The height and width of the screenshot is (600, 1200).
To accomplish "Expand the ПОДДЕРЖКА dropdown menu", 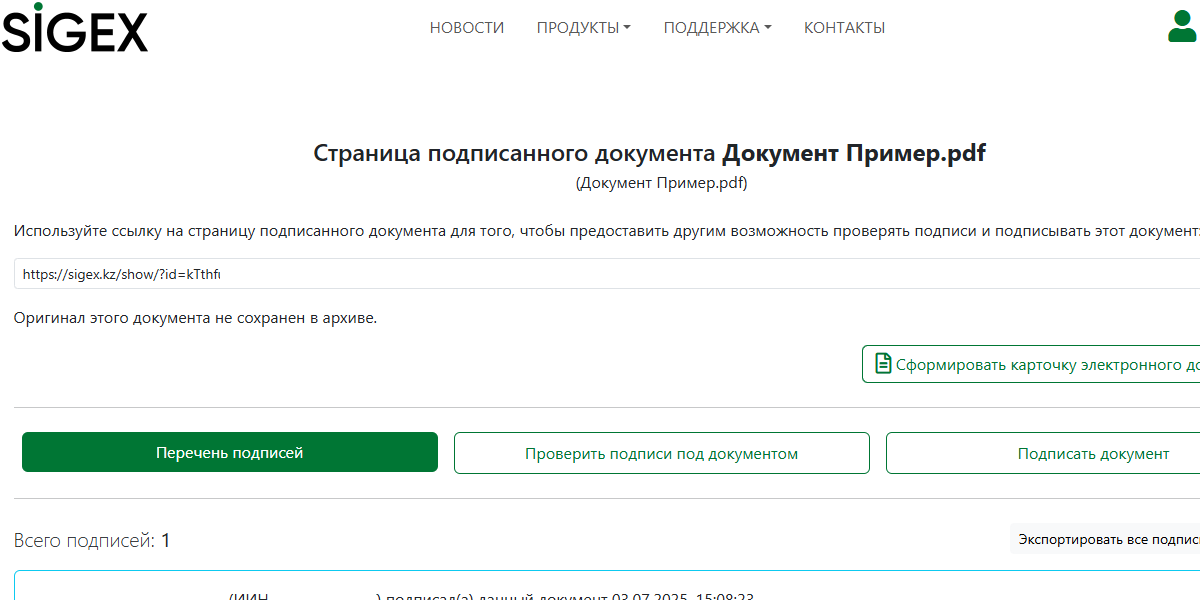I will (717, 28).
